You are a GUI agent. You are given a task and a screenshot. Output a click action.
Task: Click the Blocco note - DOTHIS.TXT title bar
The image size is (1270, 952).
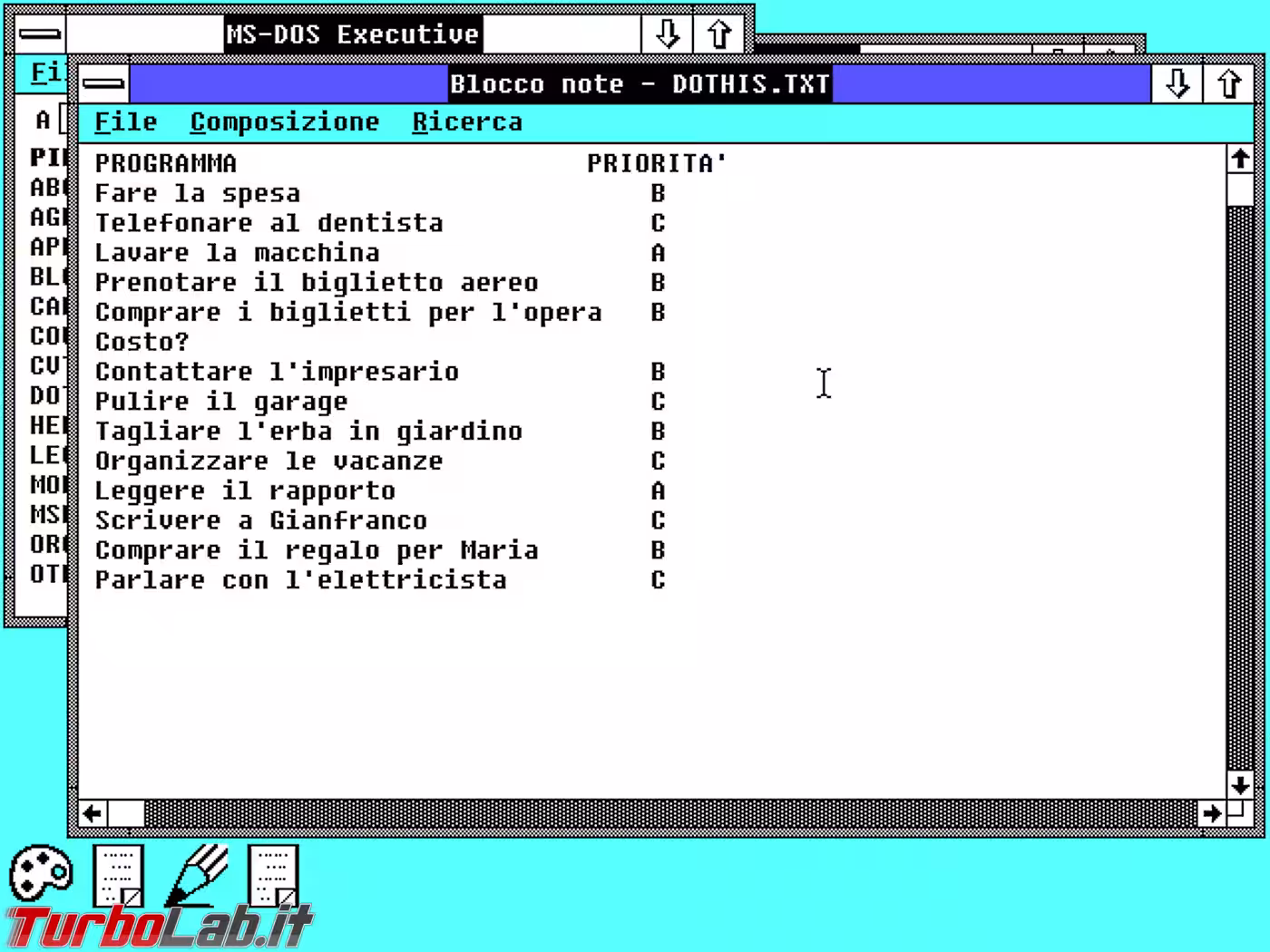tap(640, 83)
